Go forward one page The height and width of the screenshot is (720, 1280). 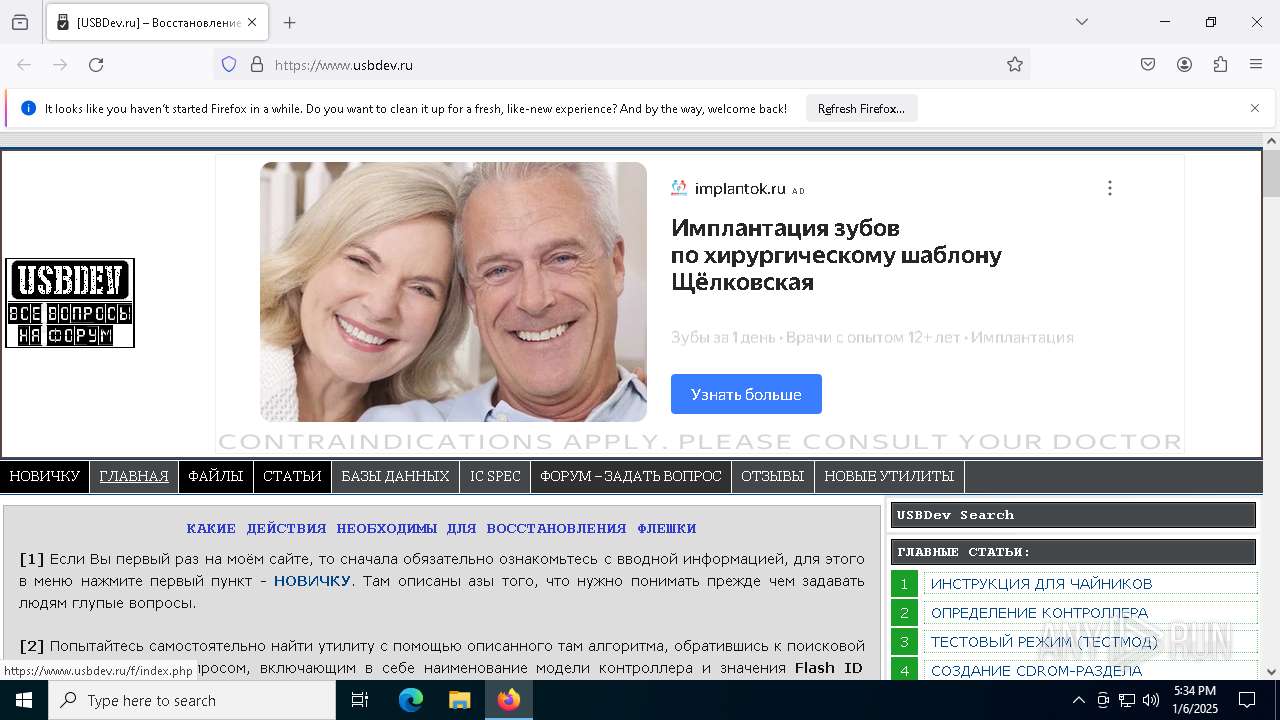[x=60, y=65]
